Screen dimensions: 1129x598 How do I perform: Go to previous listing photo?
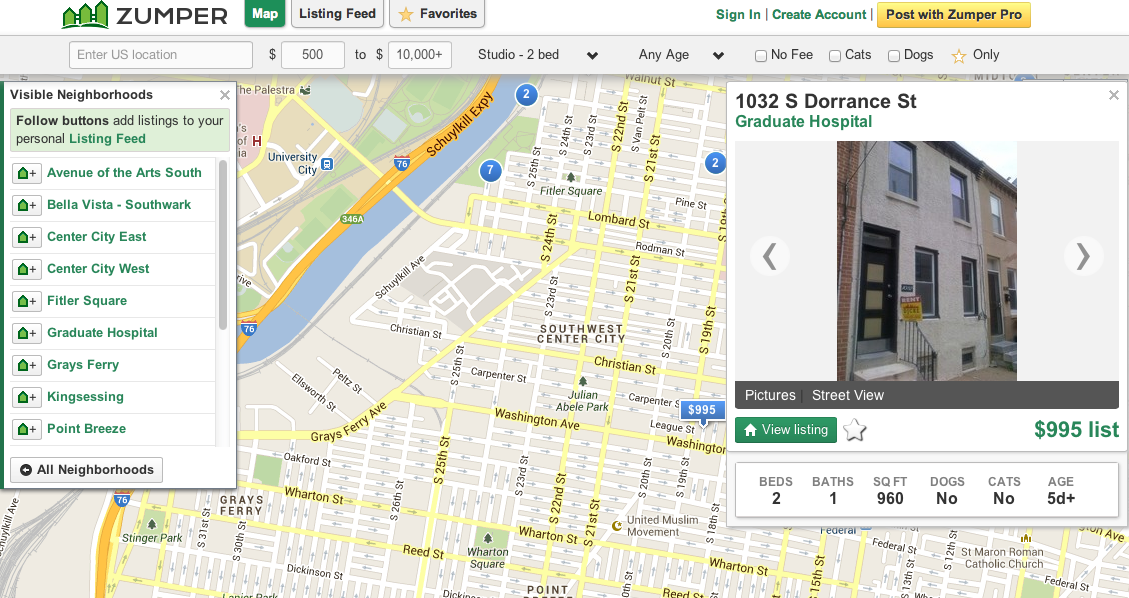pos(769,257)
